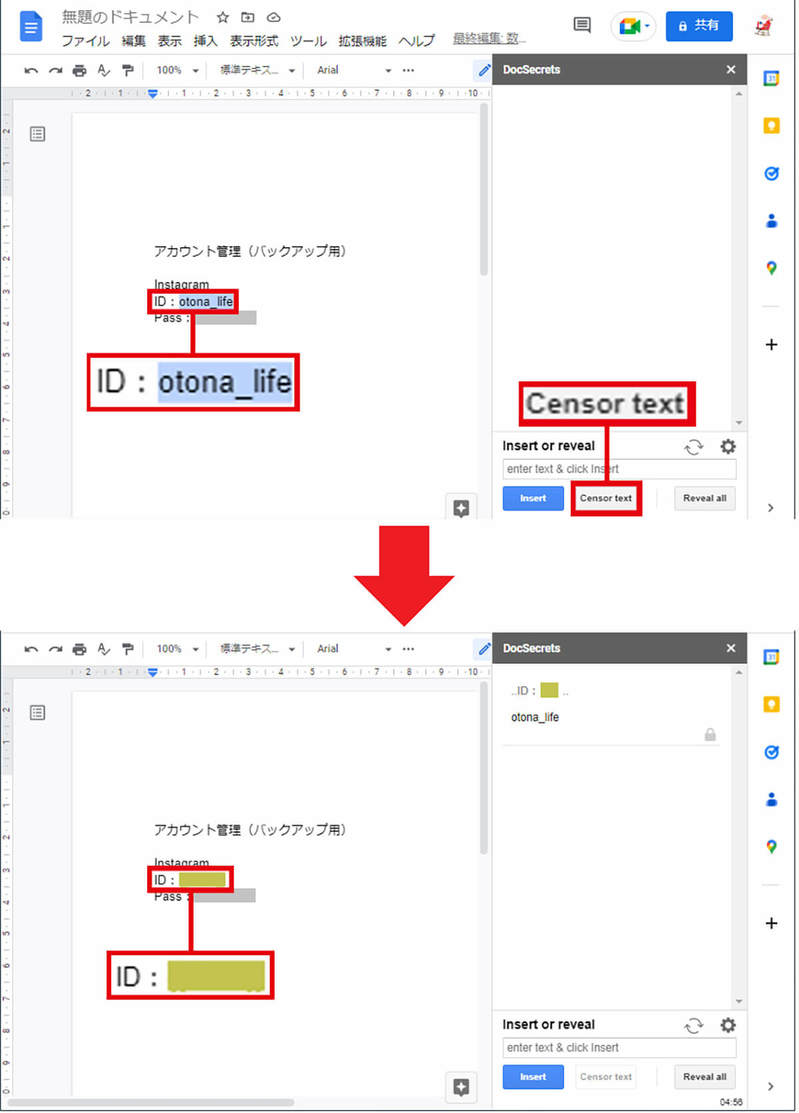Open the ファイル menu

point(85,41)
